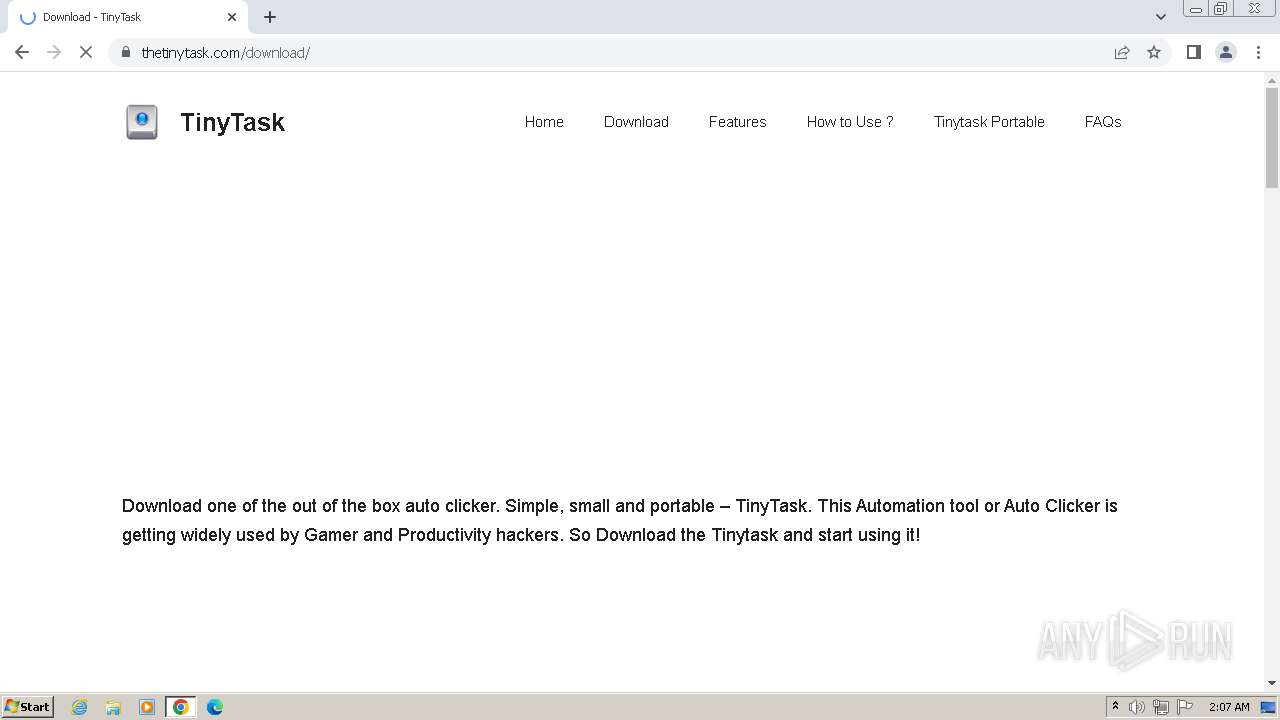Open Chrome's three-dot menu
The height and width of the screenshot is (720, 1280).
(1258, 52)
